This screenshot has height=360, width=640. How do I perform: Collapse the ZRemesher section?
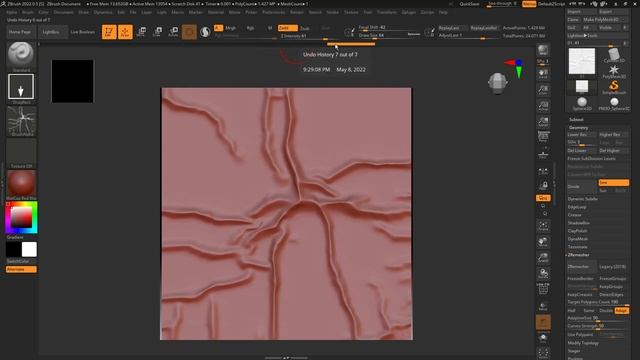point(578,255)
